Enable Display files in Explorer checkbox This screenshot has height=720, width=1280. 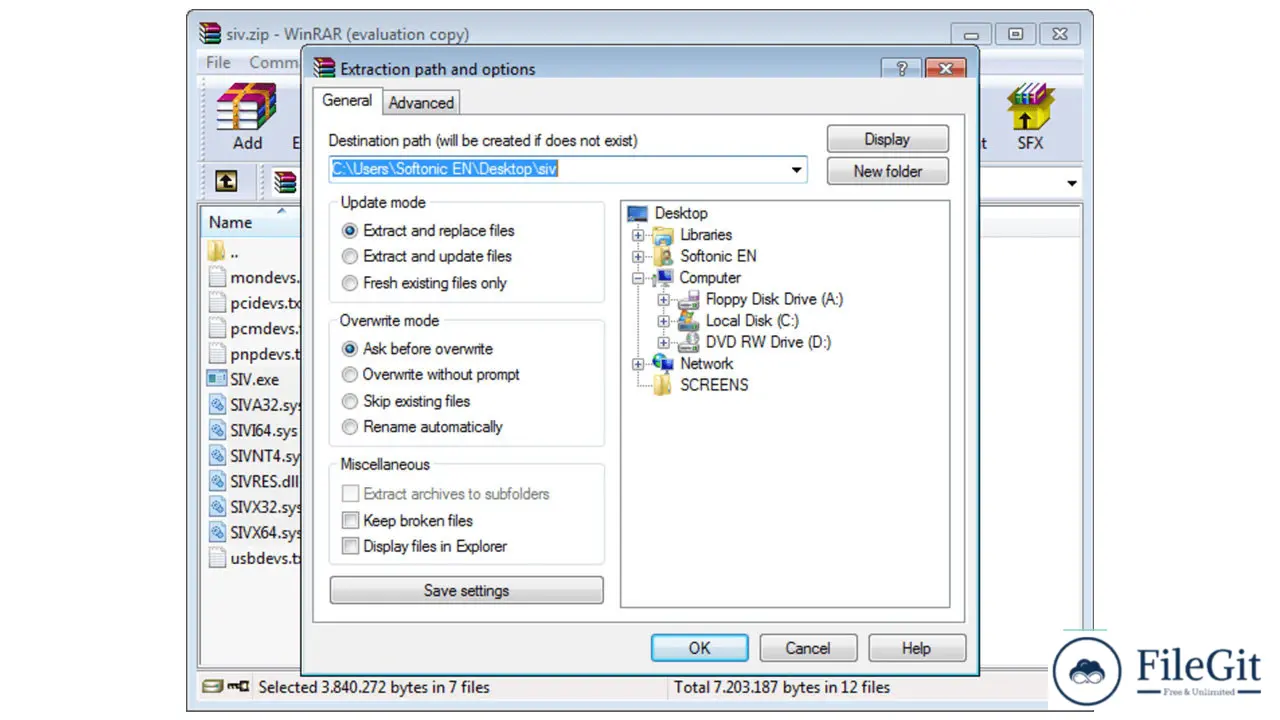pos(350,547)
